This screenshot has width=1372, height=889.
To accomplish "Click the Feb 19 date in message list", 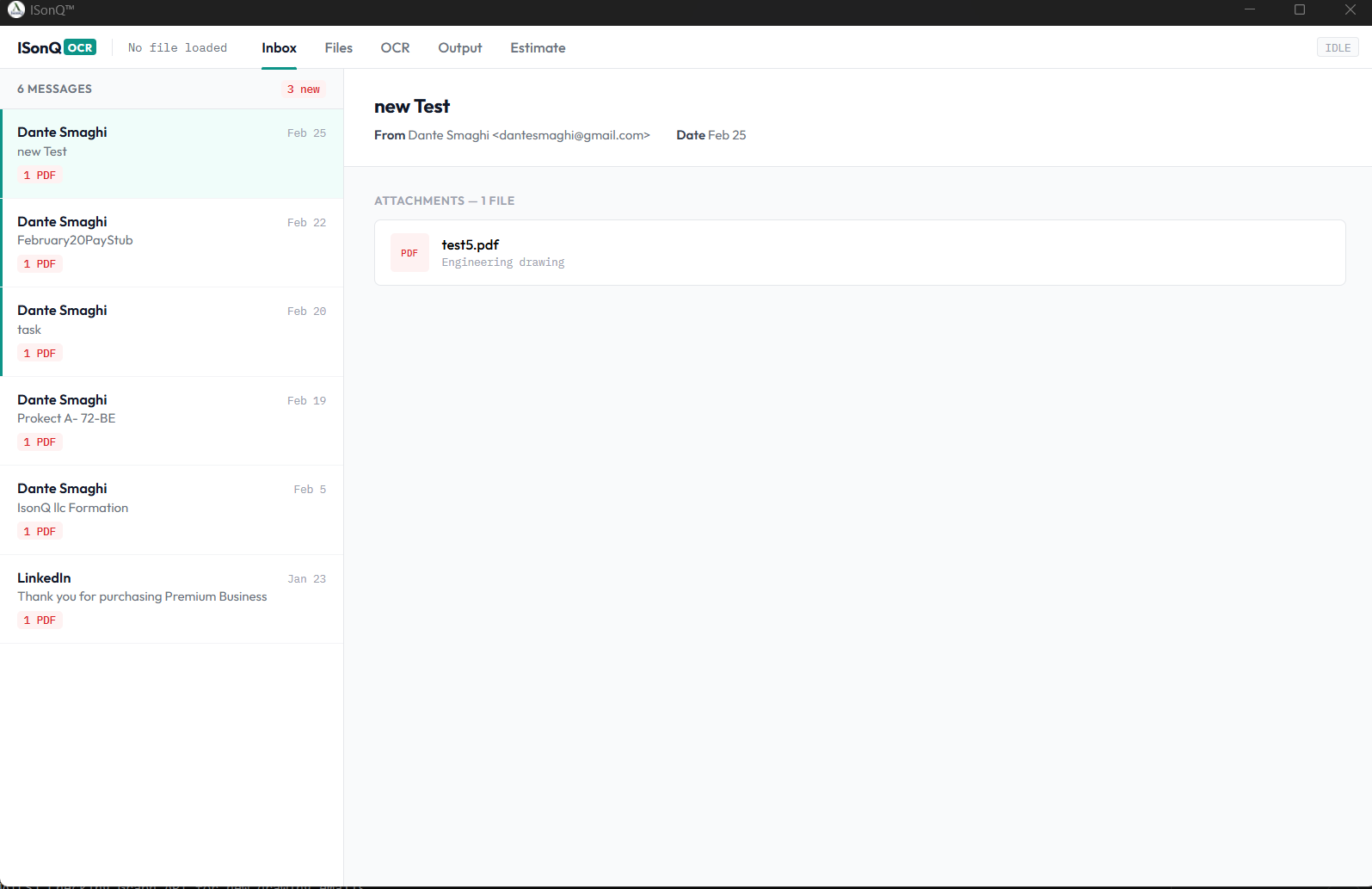I will [307, 401].
